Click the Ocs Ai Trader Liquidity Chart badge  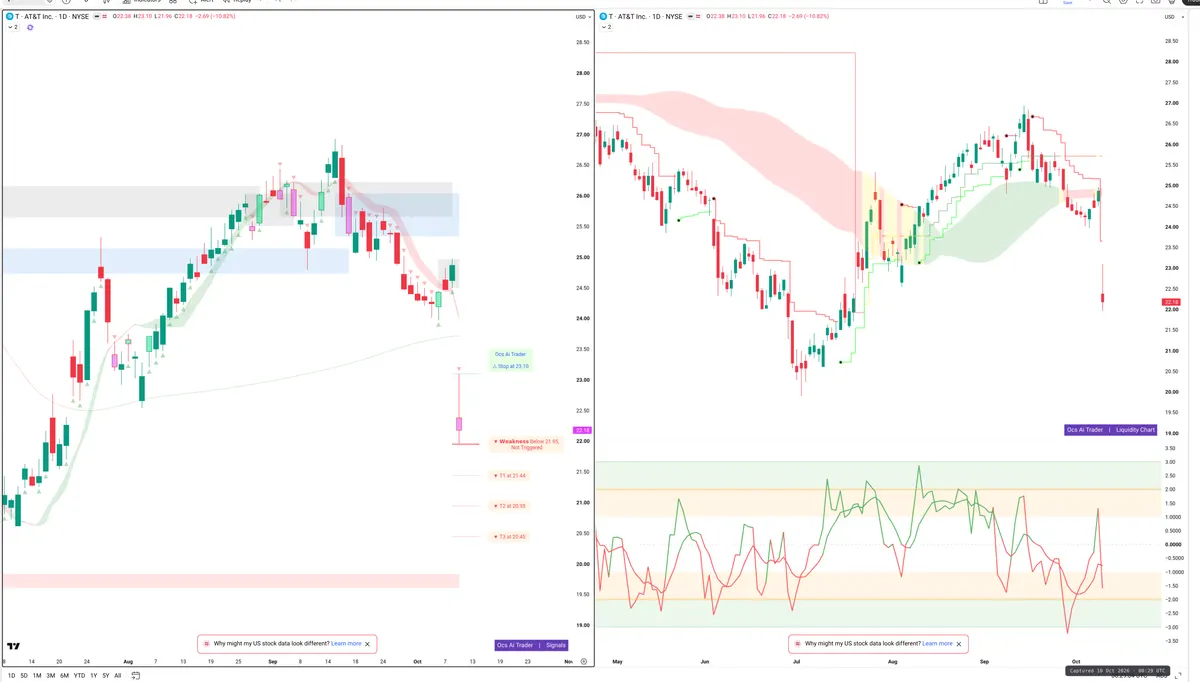click(1110, 430)
